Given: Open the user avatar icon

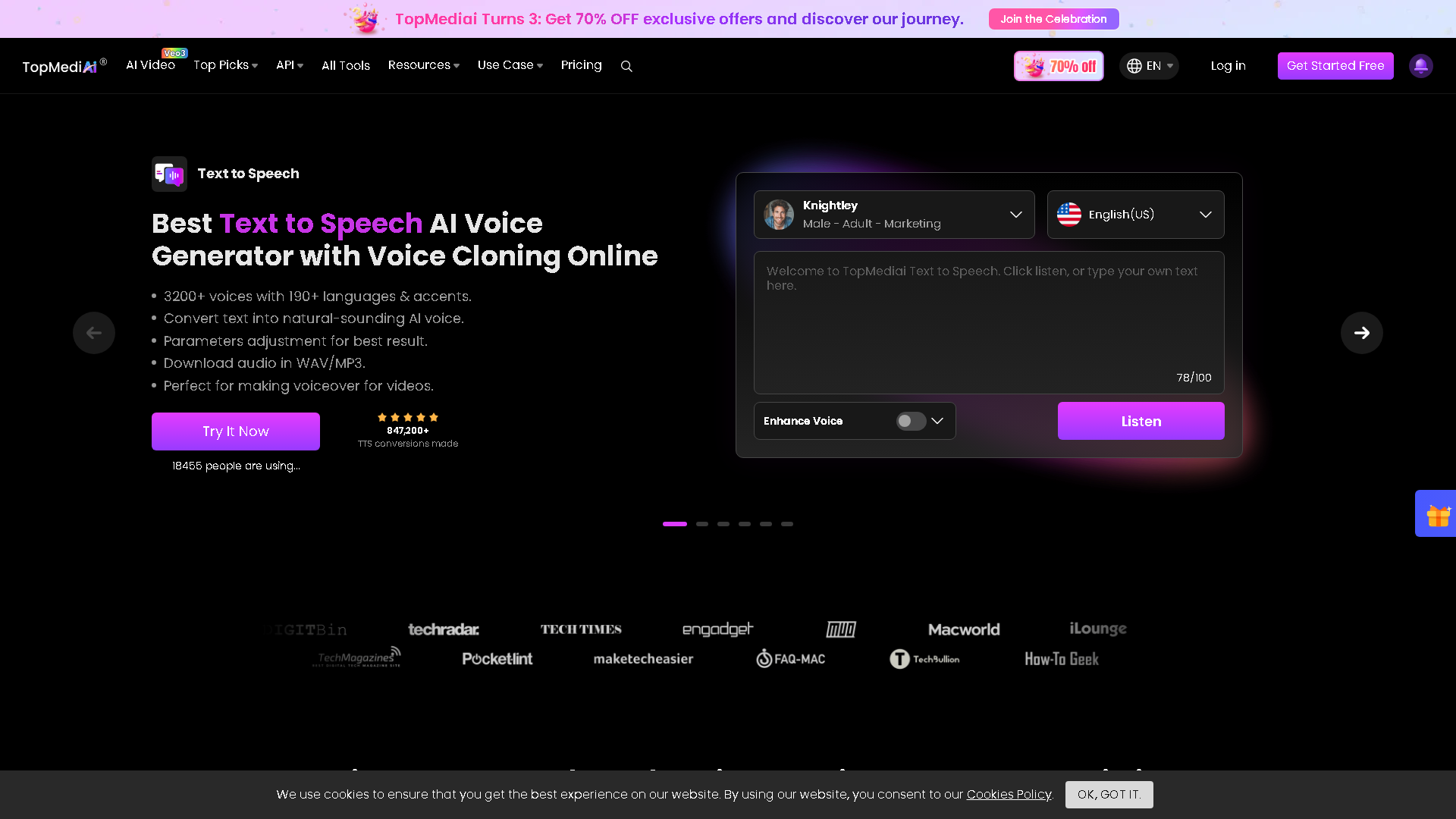Looking at the screenshot, I should 1420,66.
